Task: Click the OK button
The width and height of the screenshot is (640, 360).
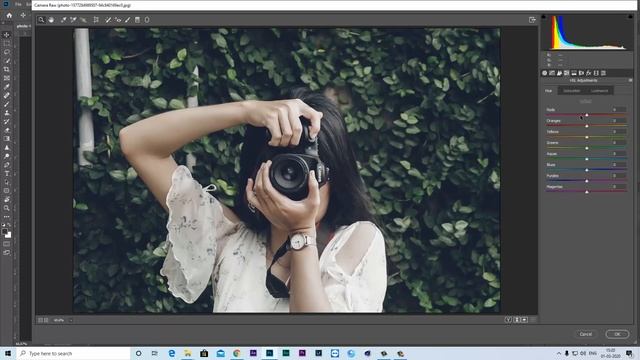Action: [x=617, y=334]
